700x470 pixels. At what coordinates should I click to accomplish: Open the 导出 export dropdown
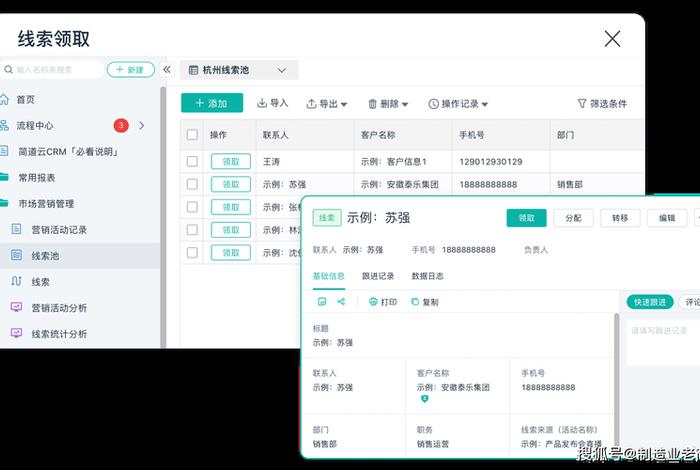pos(326,104)
